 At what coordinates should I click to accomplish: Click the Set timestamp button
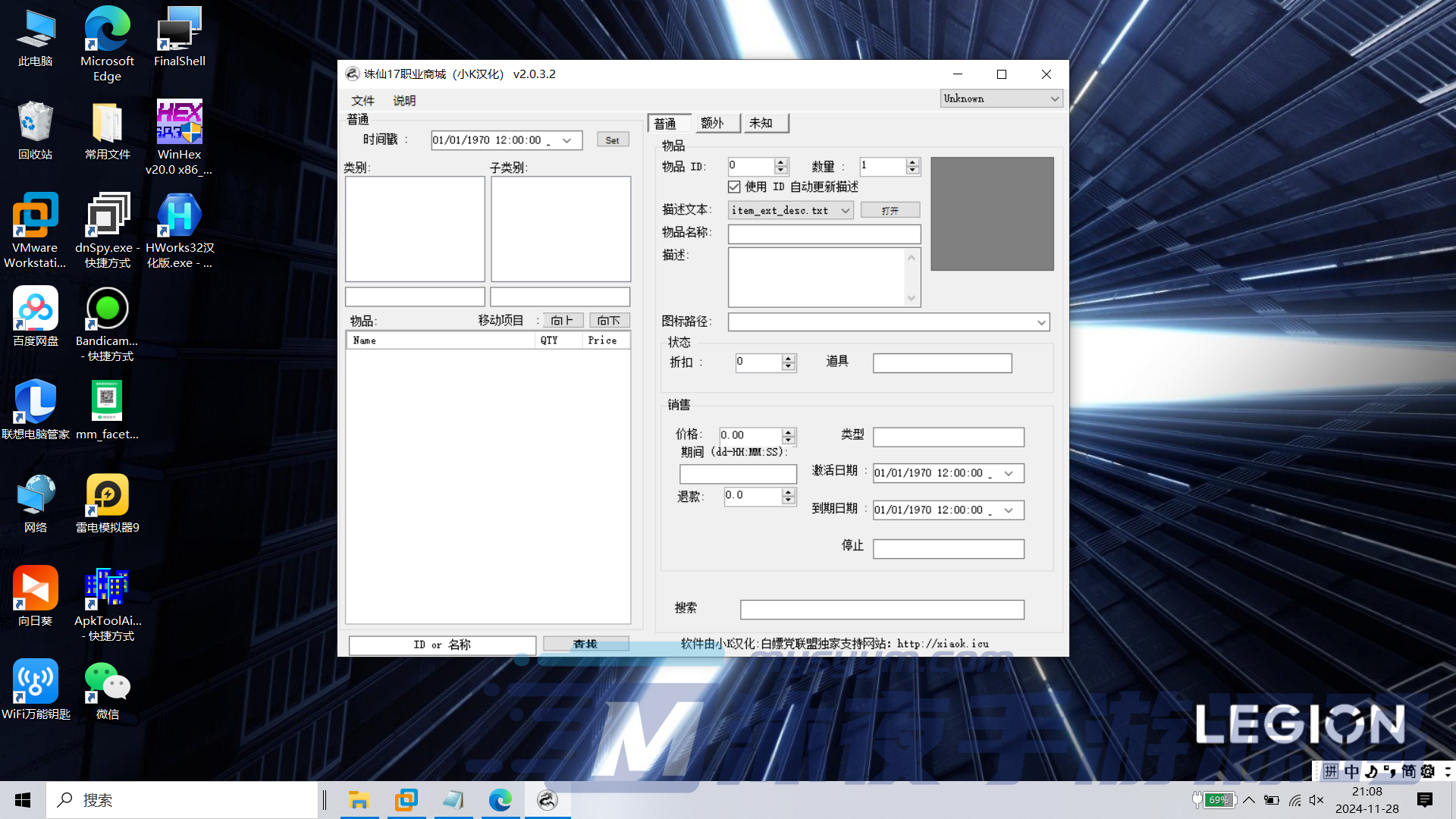click(612, 140)
